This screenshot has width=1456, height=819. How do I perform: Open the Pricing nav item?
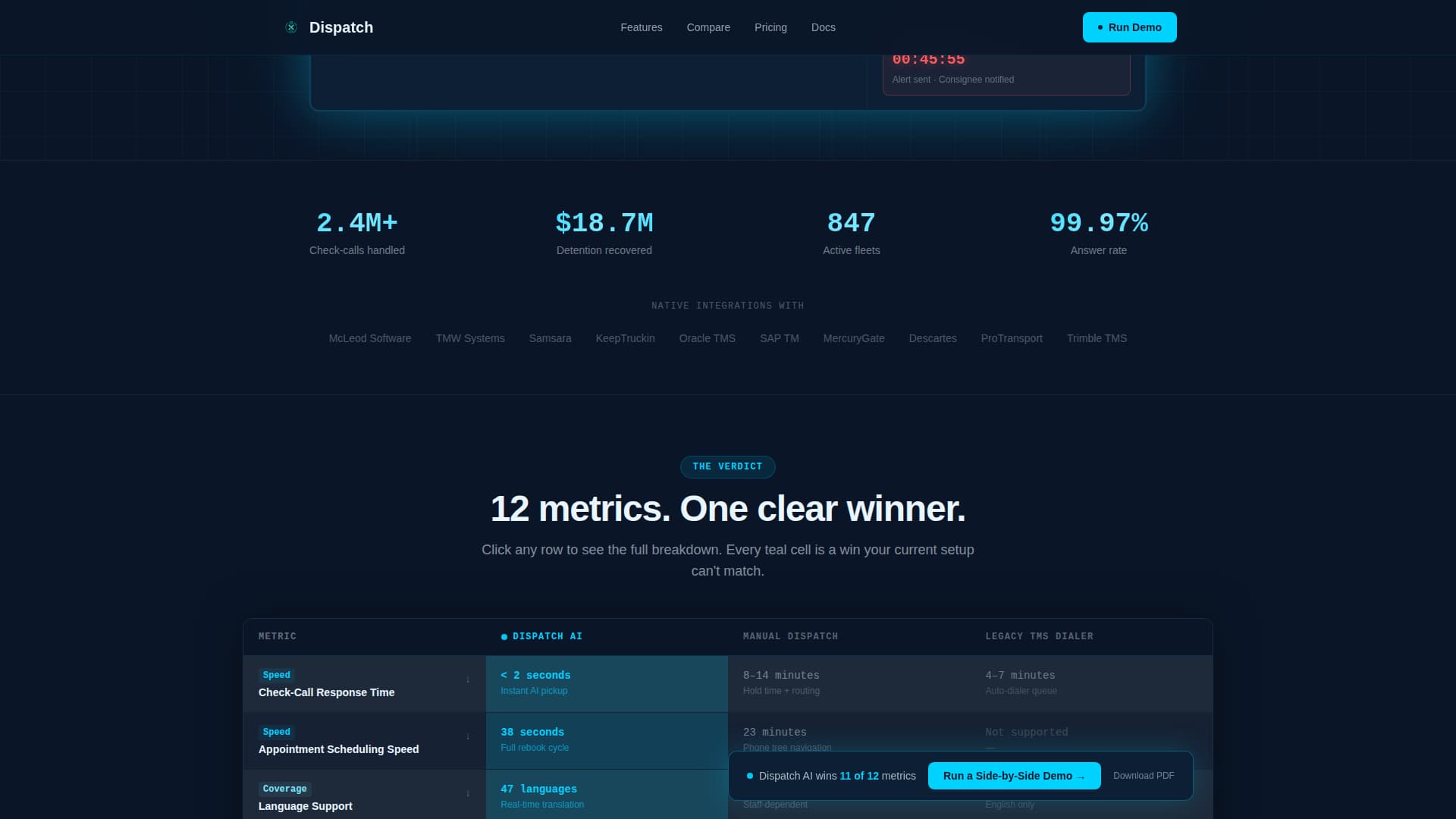coord(770,27)
